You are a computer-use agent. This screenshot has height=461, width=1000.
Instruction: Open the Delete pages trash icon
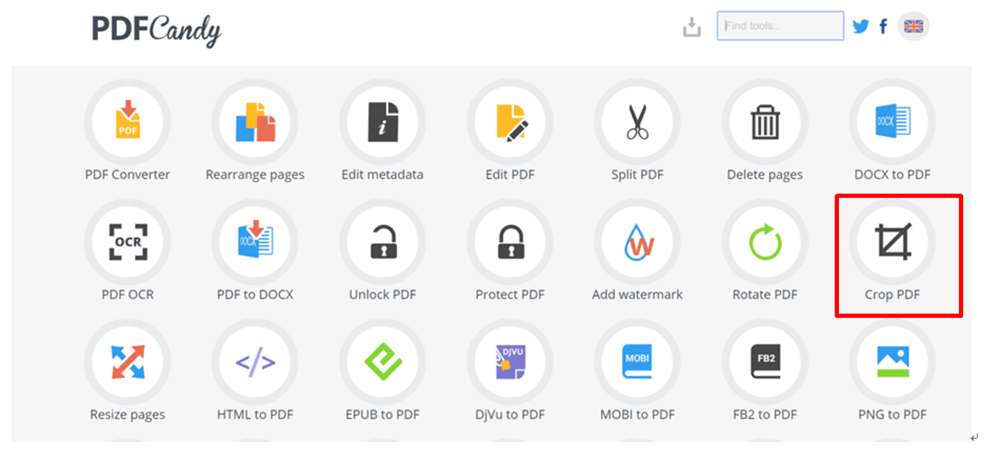765,122
